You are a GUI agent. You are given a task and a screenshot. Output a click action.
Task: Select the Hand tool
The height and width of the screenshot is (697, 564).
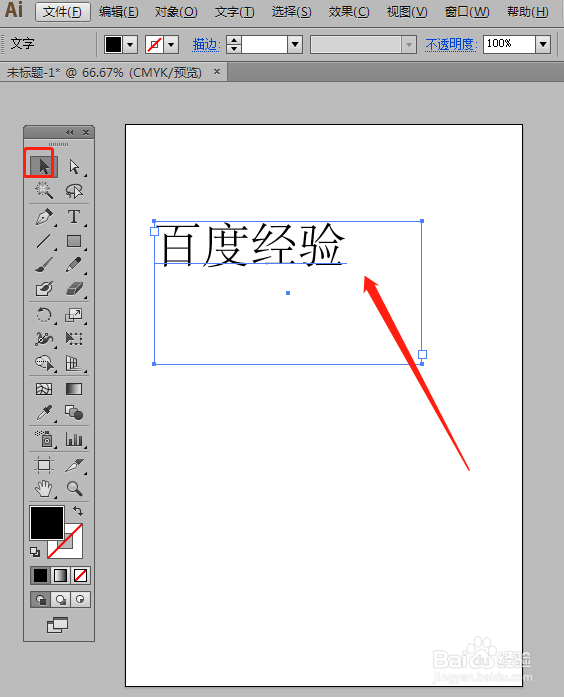pos(44,489)
